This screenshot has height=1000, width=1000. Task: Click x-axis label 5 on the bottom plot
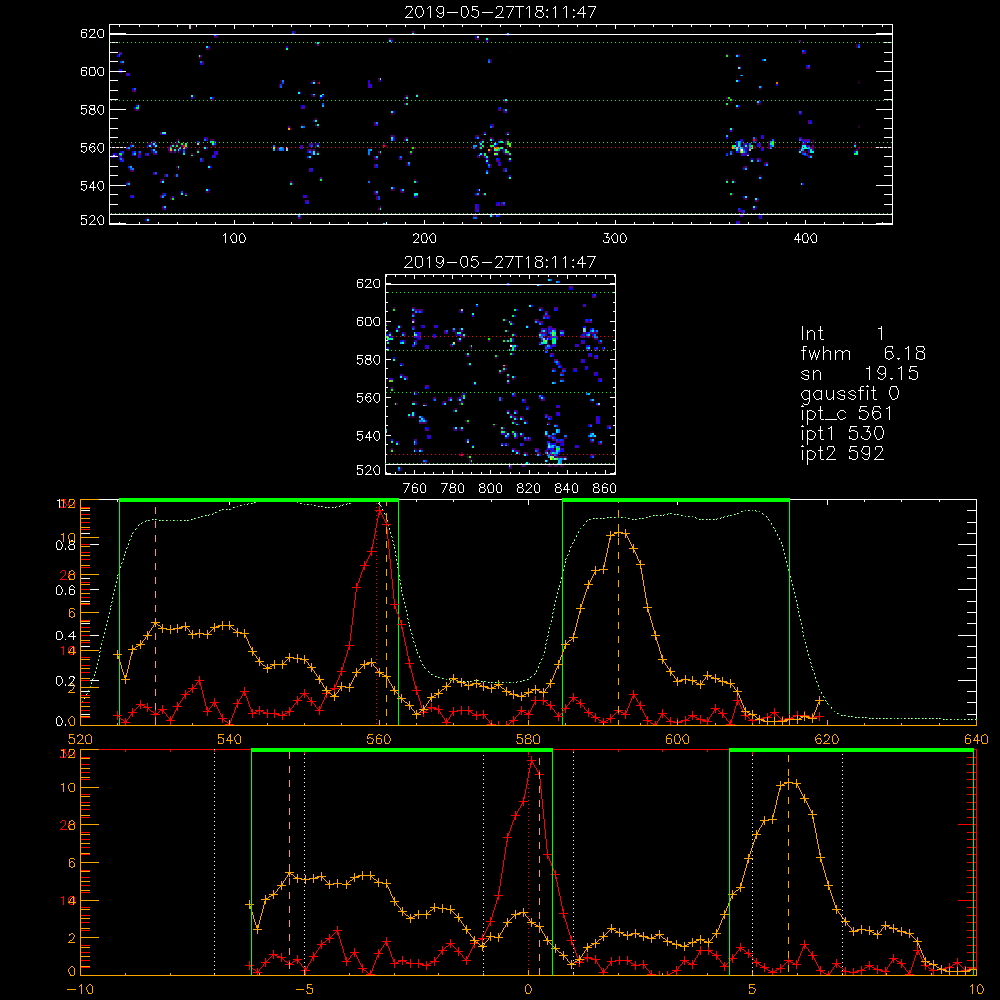point(753,990)
